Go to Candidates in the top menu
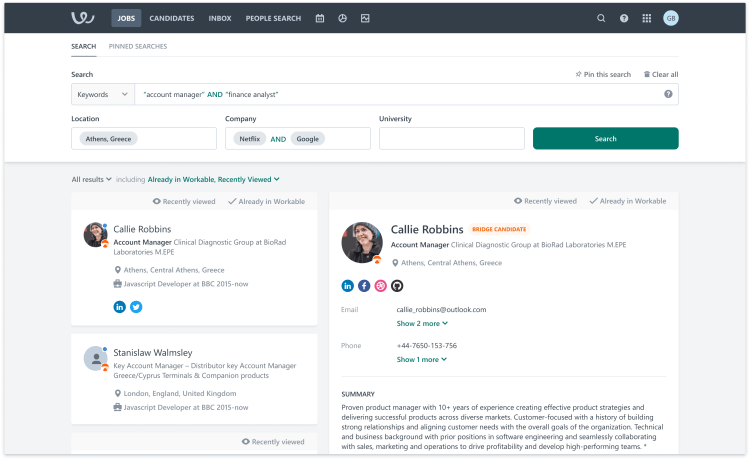Screen dimensions: 750x460 tap(172, 18)
